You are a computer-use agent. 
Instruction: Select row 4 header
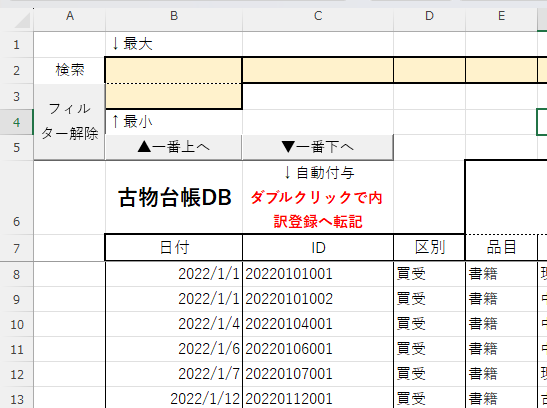16,122
